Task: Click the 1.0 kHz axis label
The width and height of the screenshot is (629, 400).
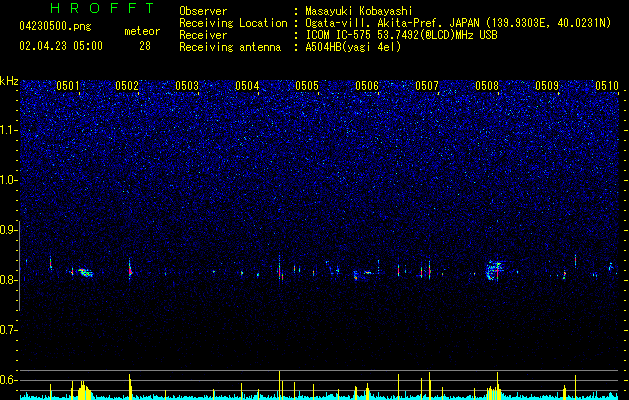Action: pos(8,180)
